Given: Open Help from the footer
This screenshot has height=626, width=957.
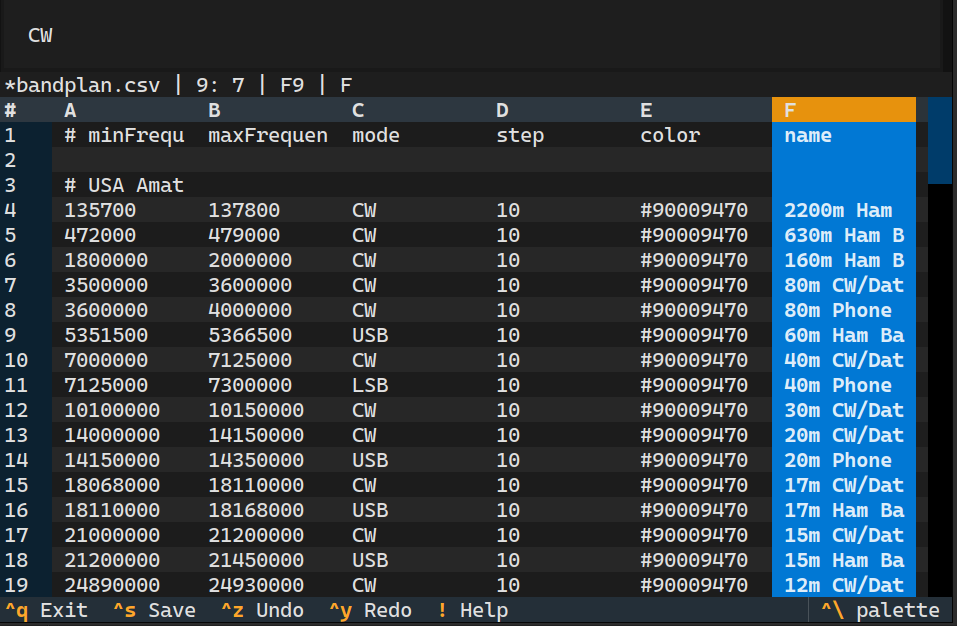Looking at the screenshot, I should tap(472, 610).
